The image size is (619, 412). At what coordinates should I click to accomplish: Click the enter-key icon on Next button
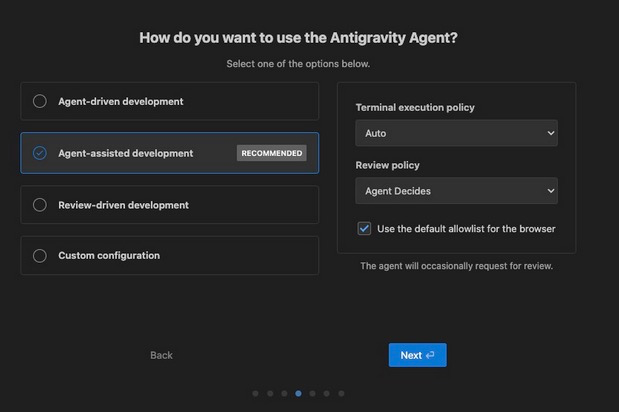[x=430, y=355]
